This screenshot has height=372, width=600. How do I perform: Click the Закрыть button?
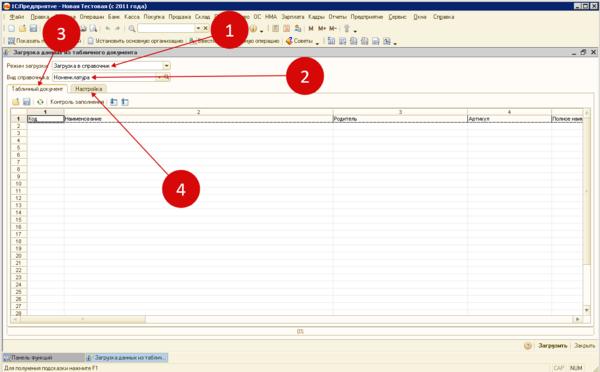click(584, 346)
